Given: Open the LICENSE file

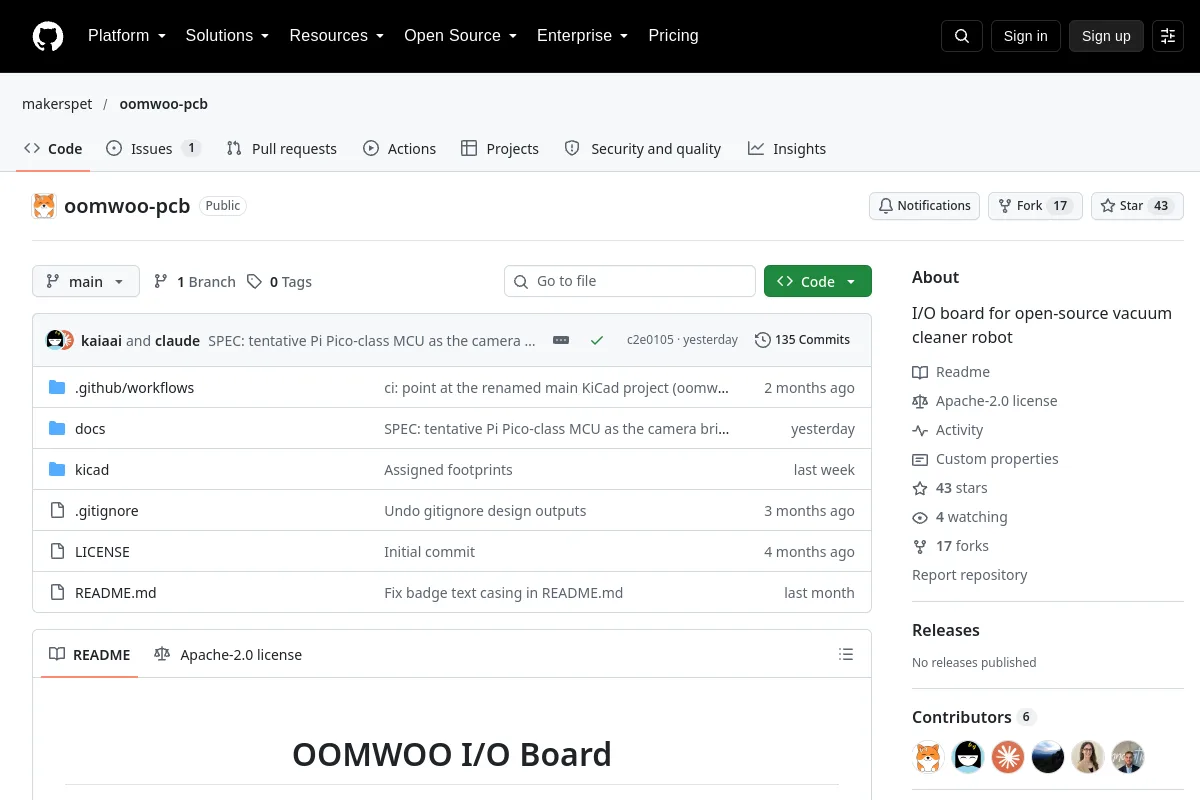Looking at the screenshot, I should [102, 552].
